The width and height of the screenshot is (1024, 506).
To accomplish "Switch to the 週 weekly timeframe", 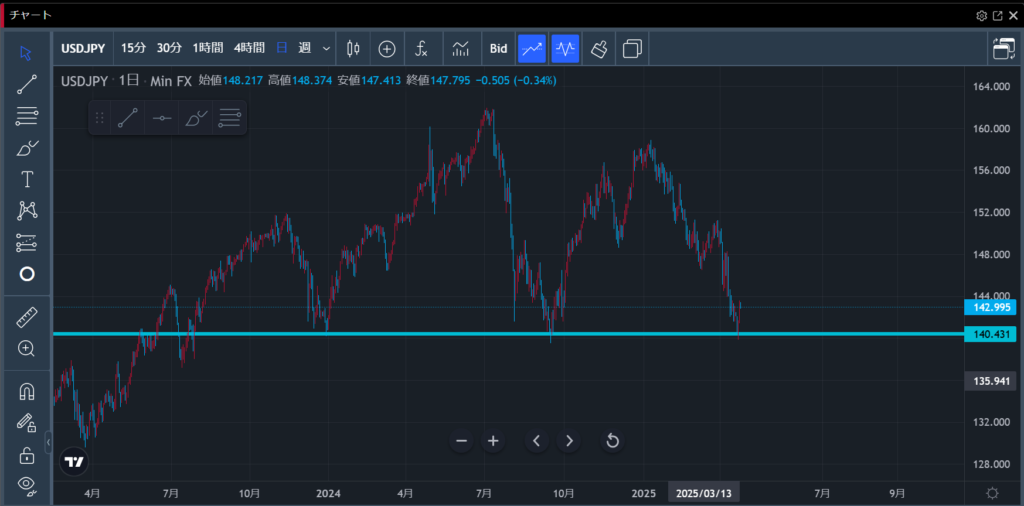I will click(x=304, y=48).
